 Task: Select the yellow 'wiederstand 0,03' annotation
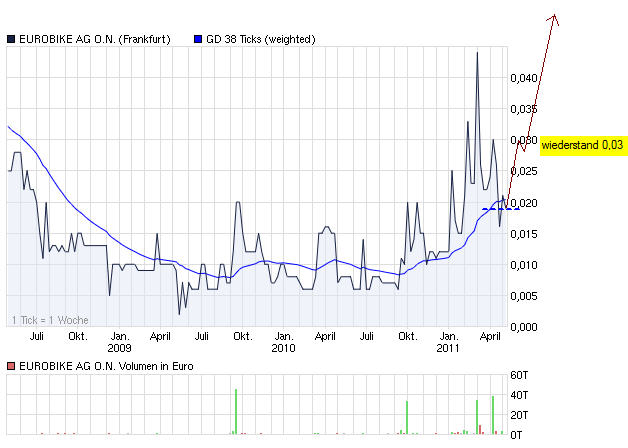tap(582, 145)
